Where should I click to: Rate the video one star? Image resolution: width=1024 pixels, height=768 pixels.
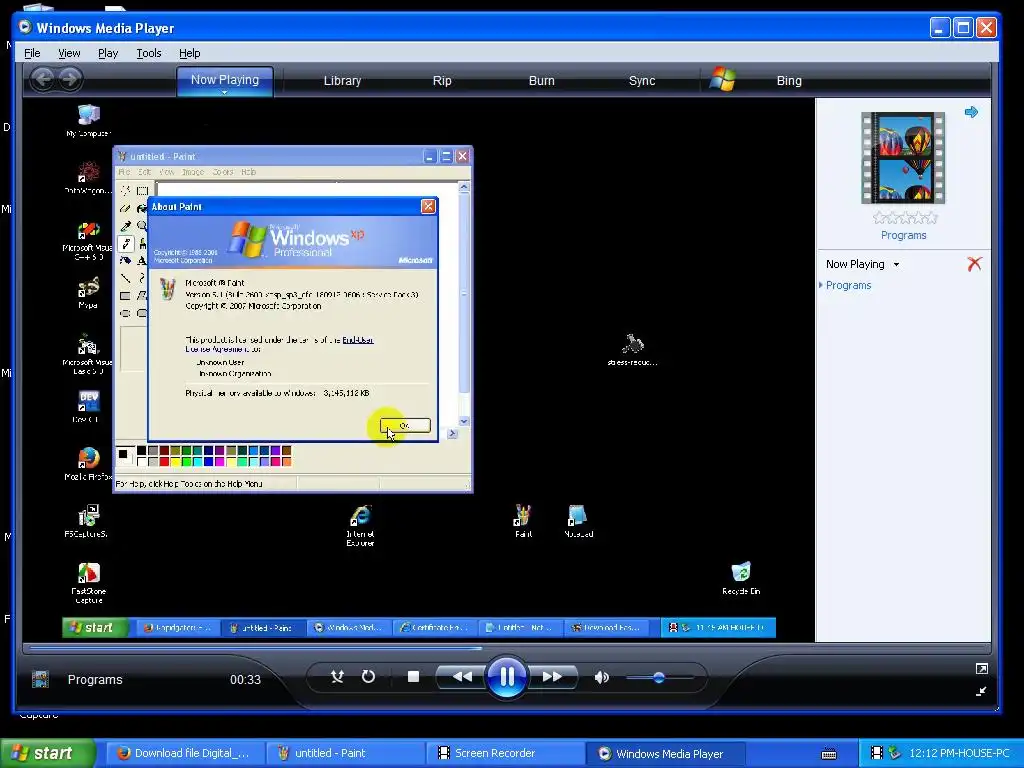coord(879,218)
